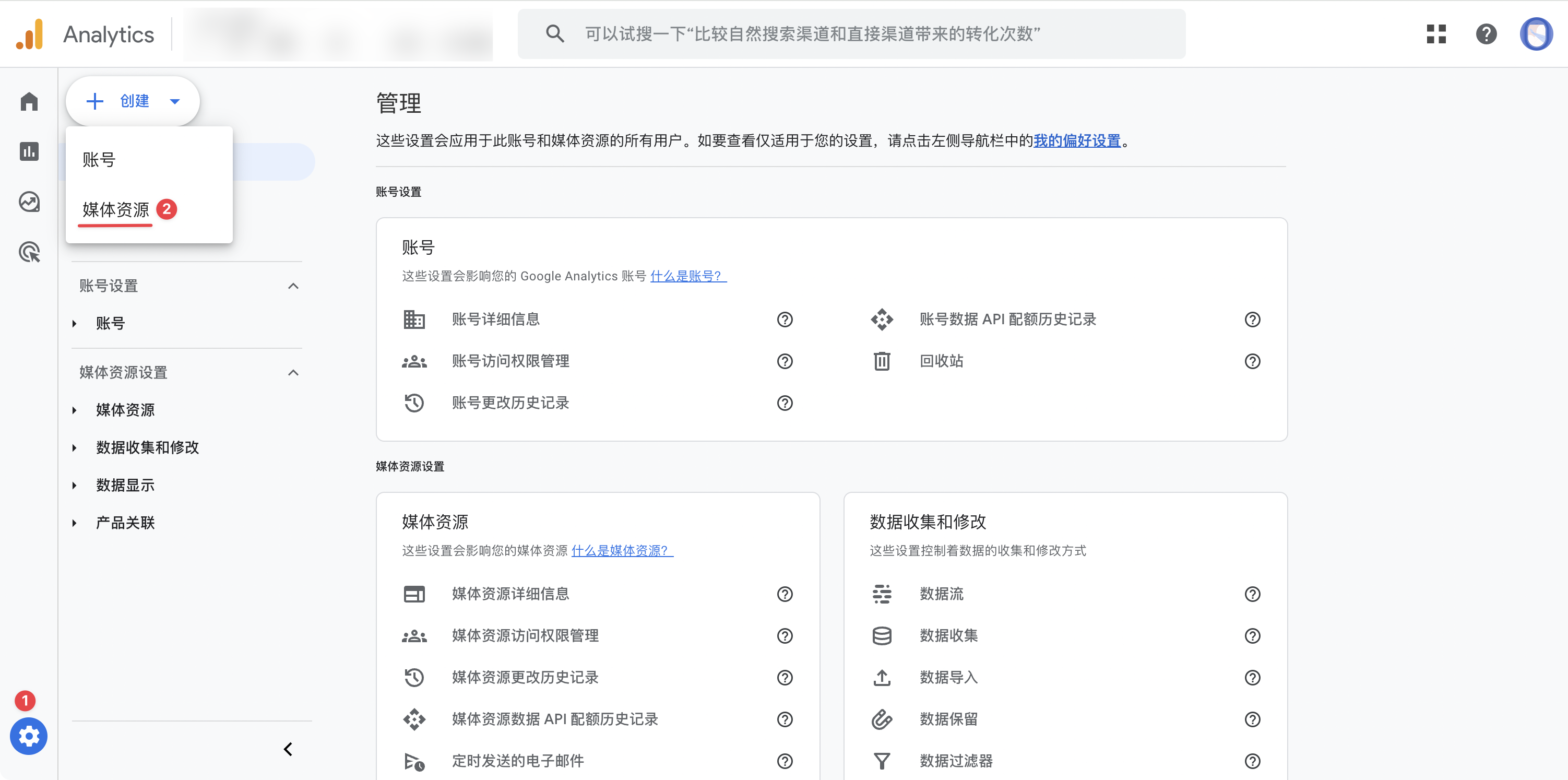
Task: Click inside the top search field
Action: (852, 34)
